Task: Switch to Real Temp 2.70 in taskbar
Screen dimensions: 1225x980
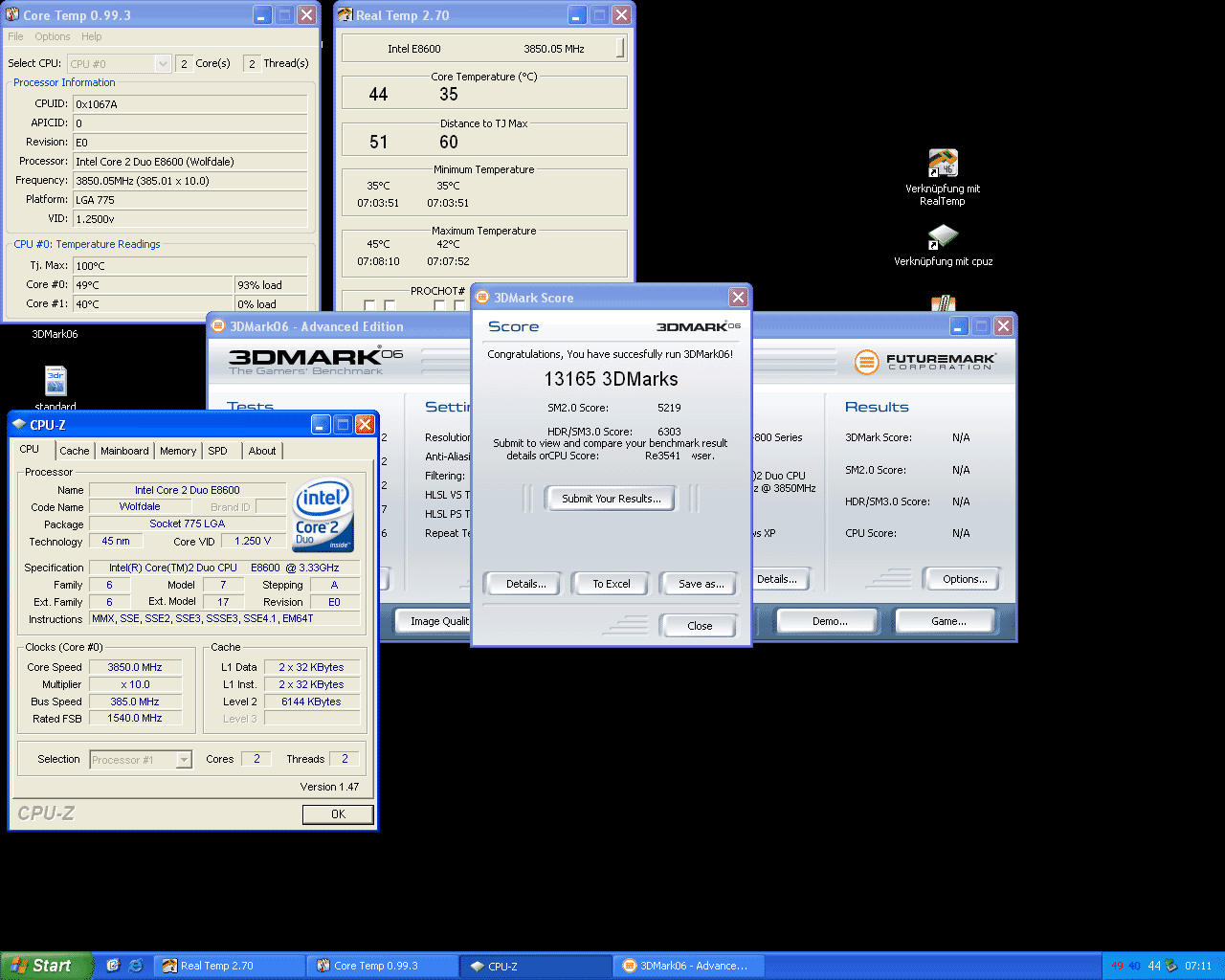Action: tap(230, 966)
